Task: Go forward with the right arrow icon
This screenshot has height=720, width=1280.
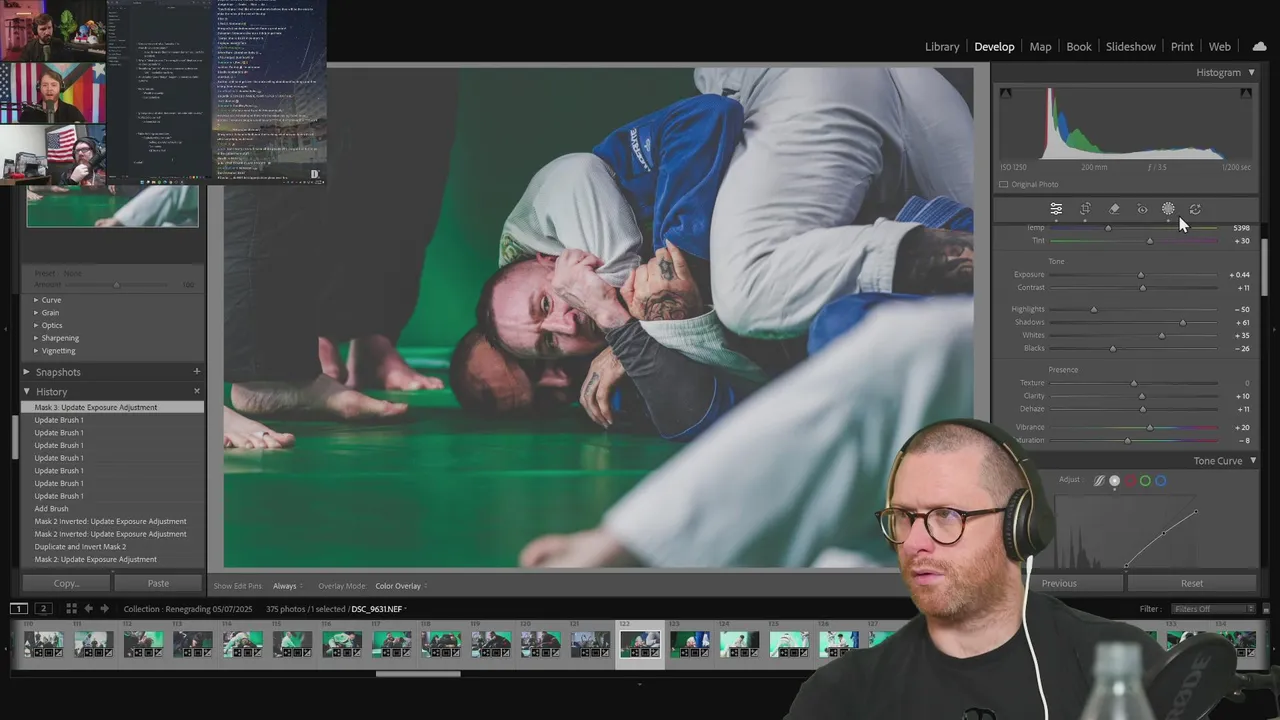Action: tap(104, 608)
